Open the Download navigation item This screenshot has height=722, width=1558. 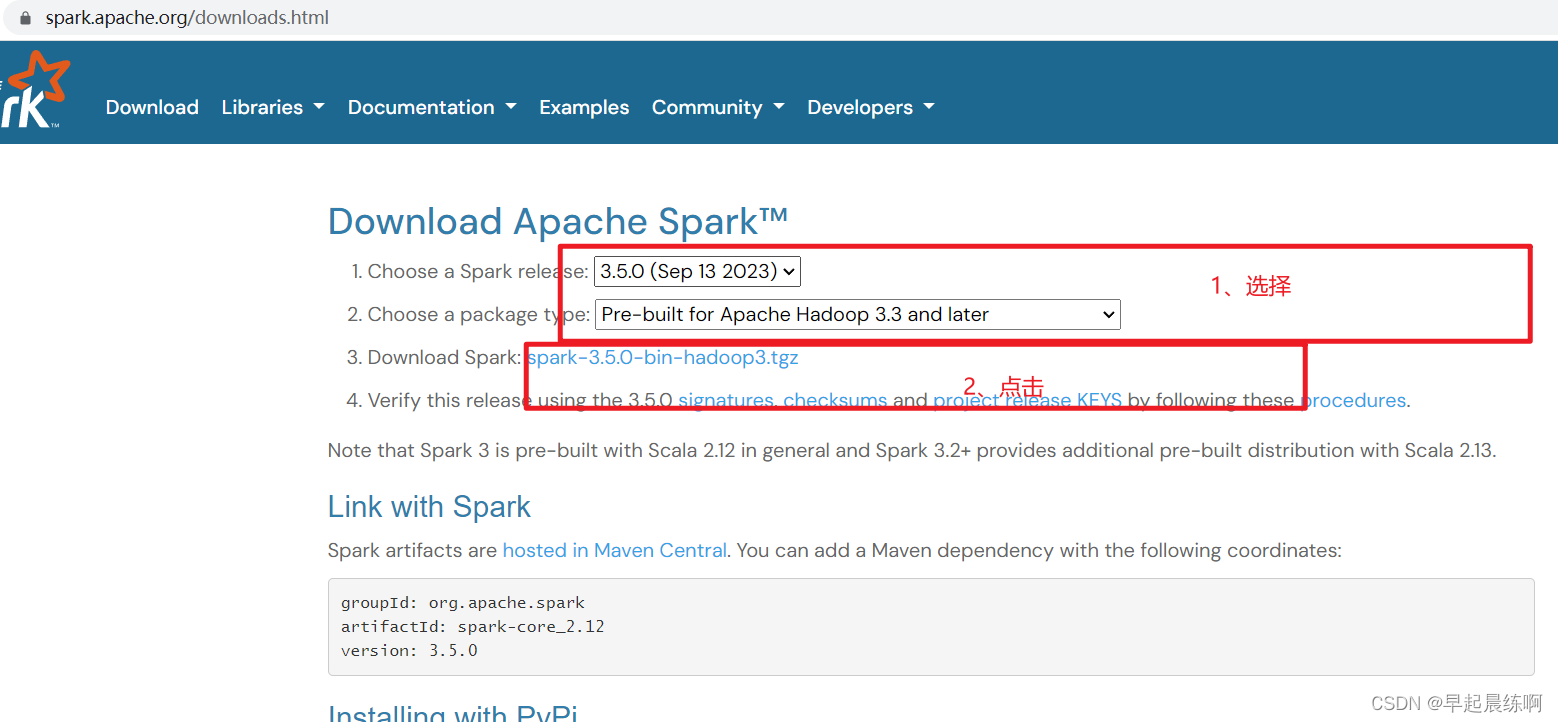pos(152,107)
